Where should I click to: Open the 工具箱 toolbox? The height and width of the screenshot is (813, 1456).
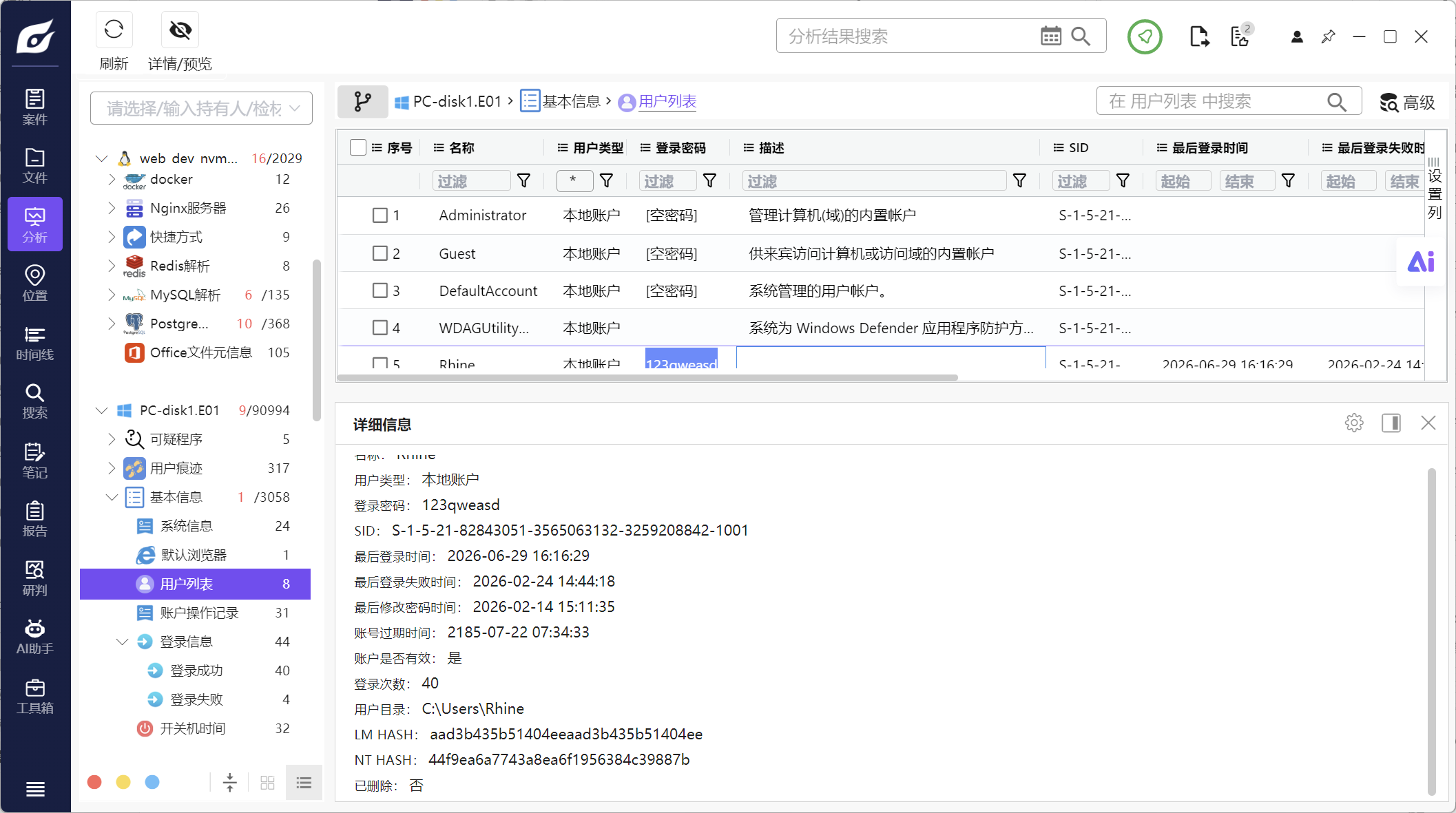point(35,695)
